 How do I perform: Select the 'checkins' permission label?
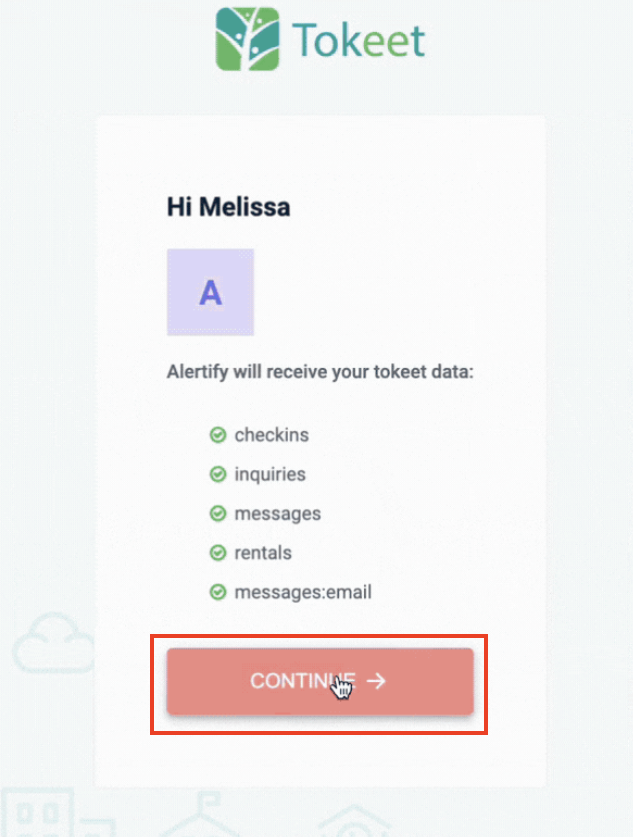(271, 435)
